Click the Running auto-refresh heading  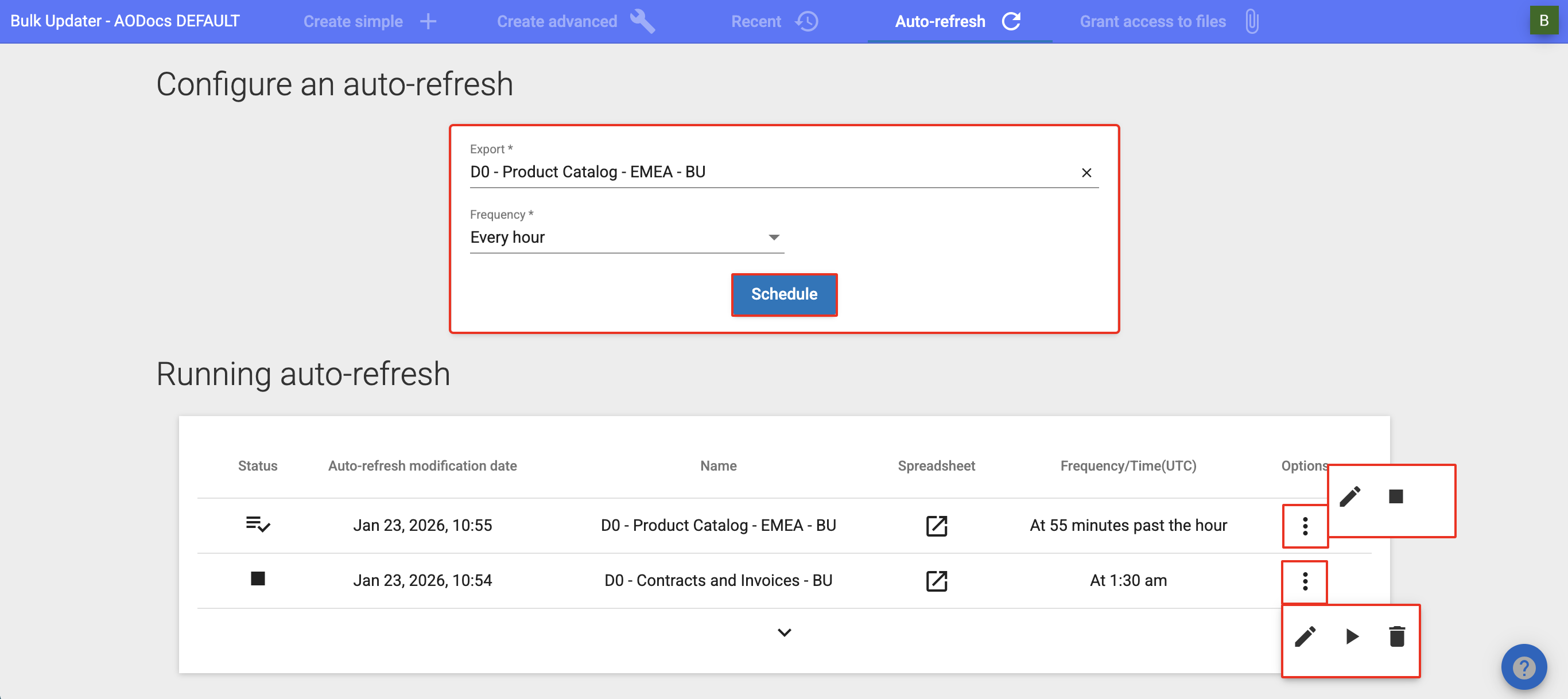pyautogui.click(x=303, y=374)
